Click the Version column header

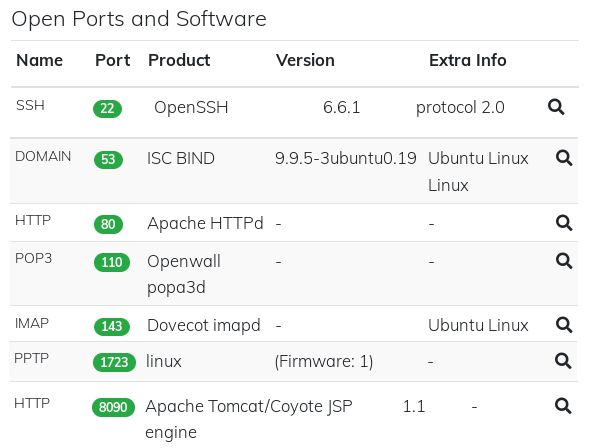coord(305,60)
